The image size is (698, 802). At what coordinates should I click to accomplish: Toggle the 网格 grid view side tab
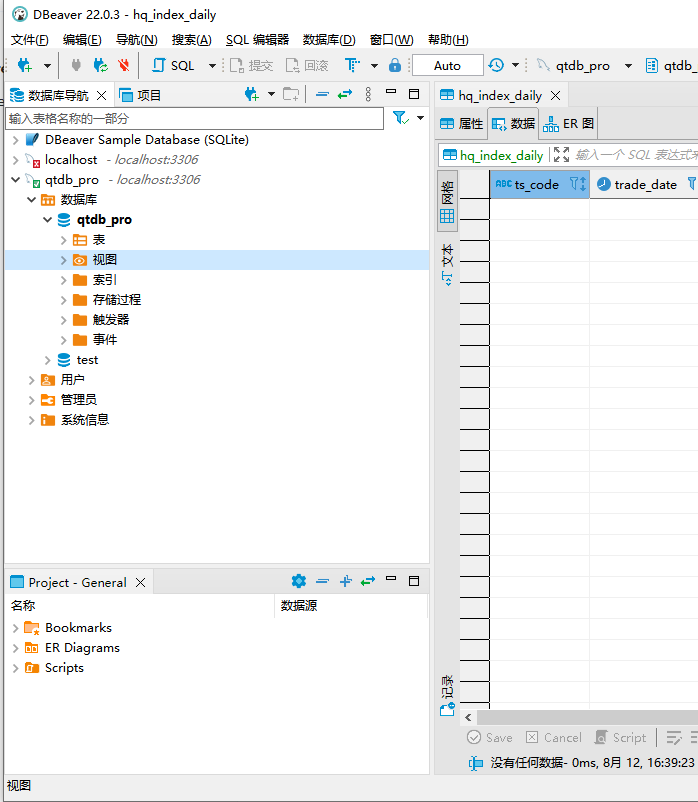coord(447,200)
